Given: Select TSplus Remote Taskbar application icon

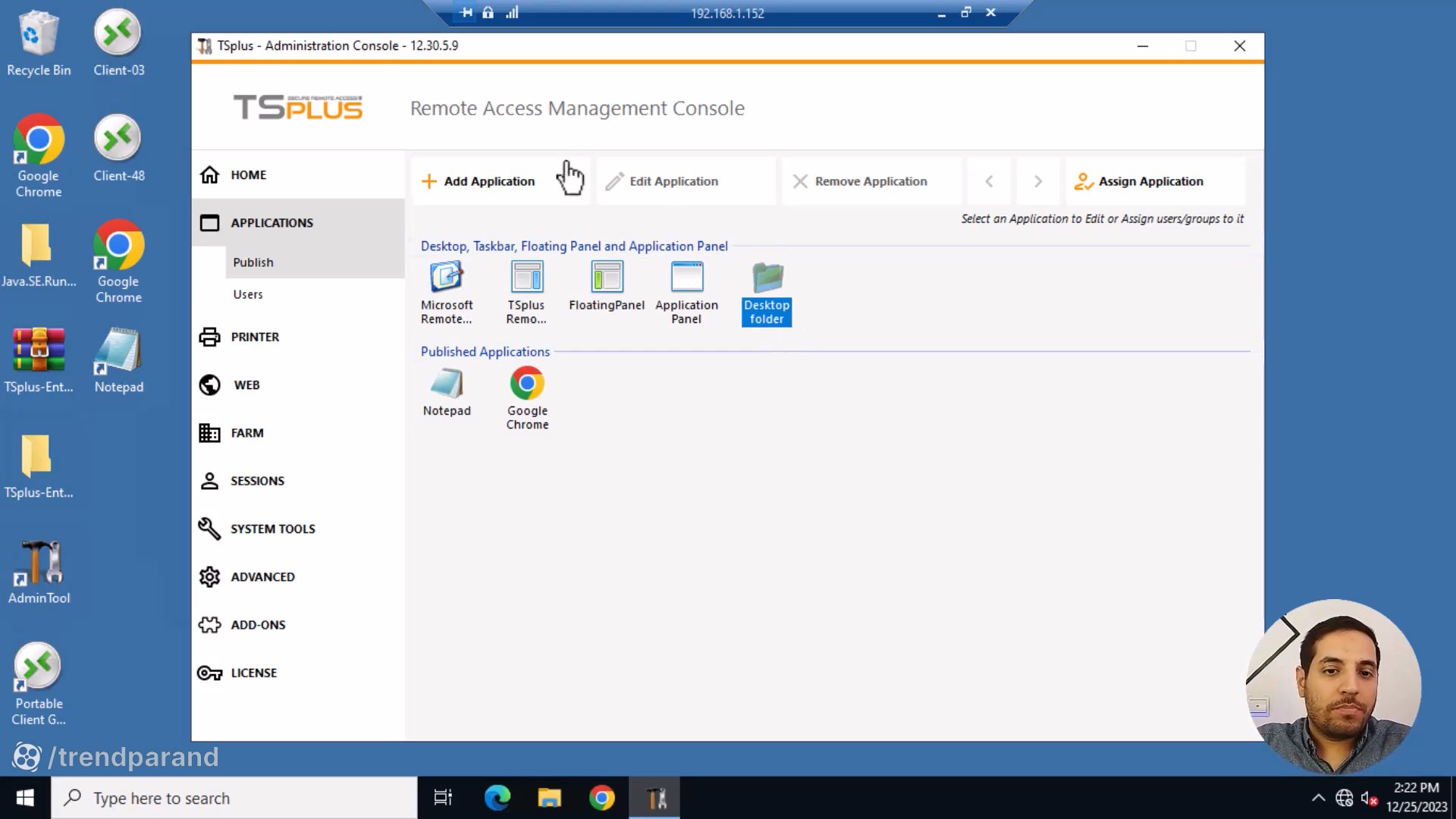Looking at the screenshot, I should click(x=526, y=293).
